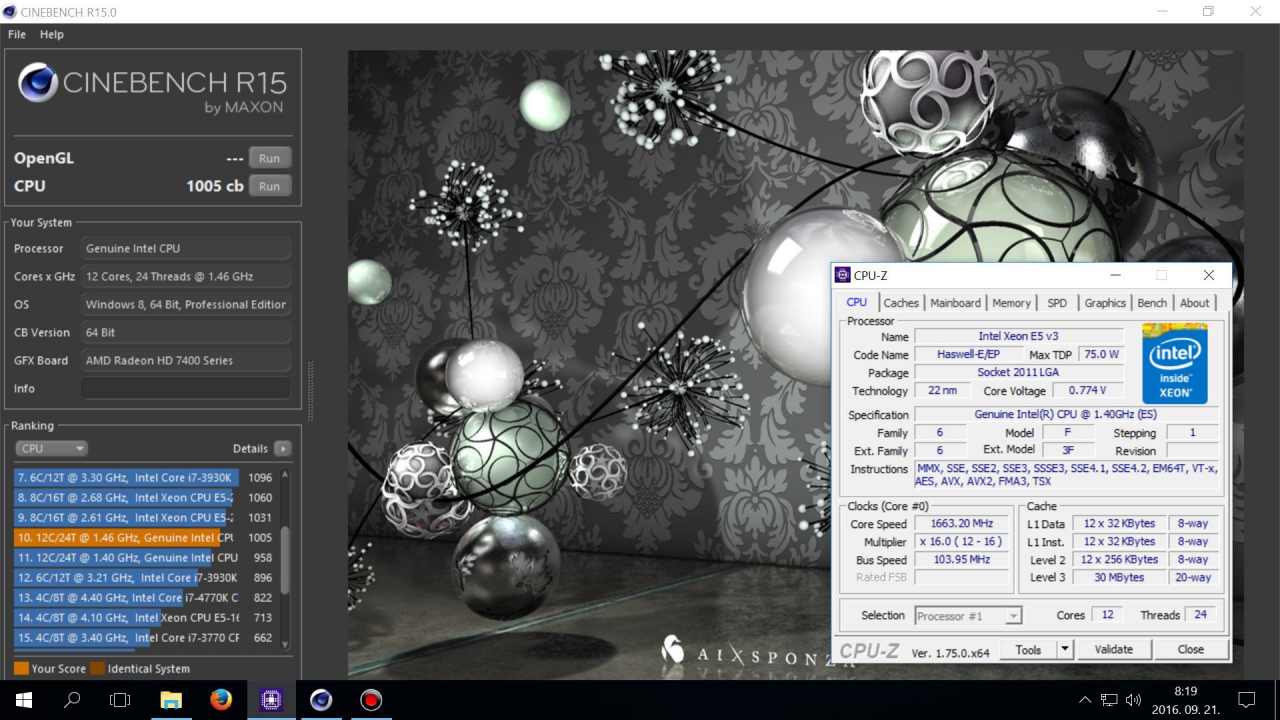Expand ranking Details arrow button

coord(282,449)
